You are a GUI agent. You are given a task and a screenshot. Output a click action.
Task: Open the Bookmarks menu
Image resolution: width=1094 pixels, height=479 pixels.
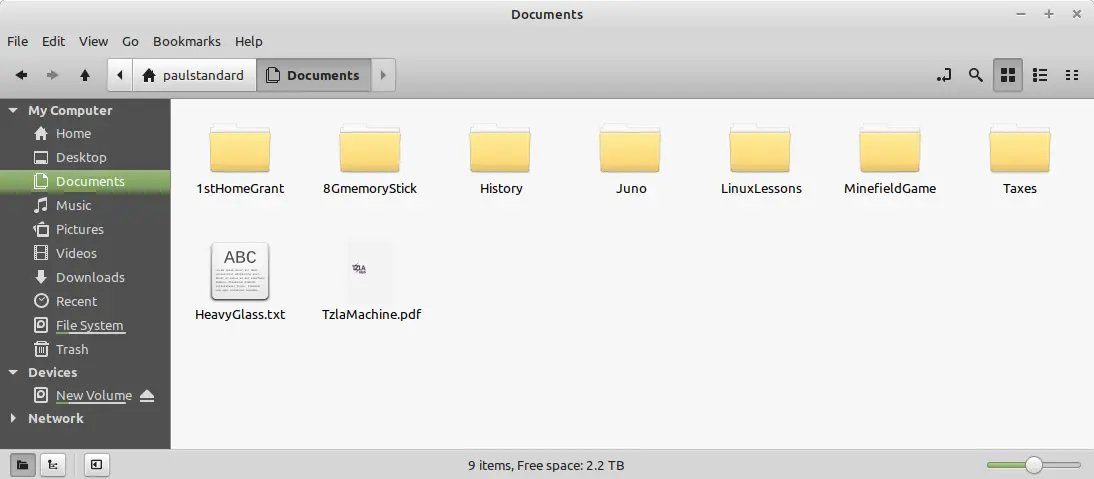[x=187, y=41]
